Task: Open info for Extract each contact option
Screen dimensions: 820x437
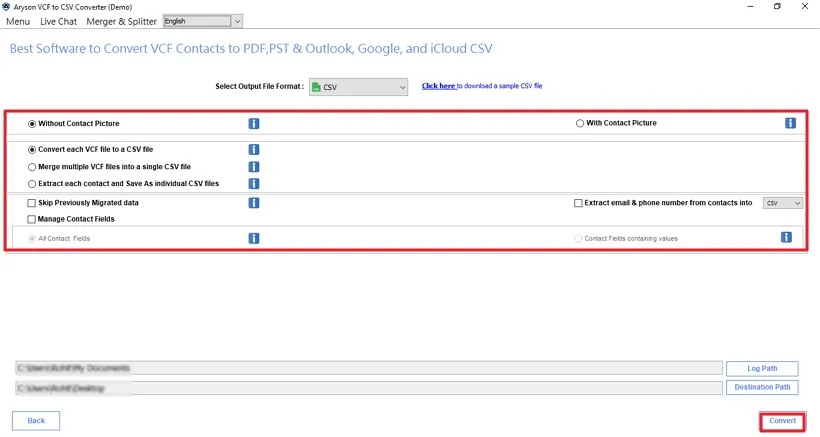Action: [x=254, y=183]
